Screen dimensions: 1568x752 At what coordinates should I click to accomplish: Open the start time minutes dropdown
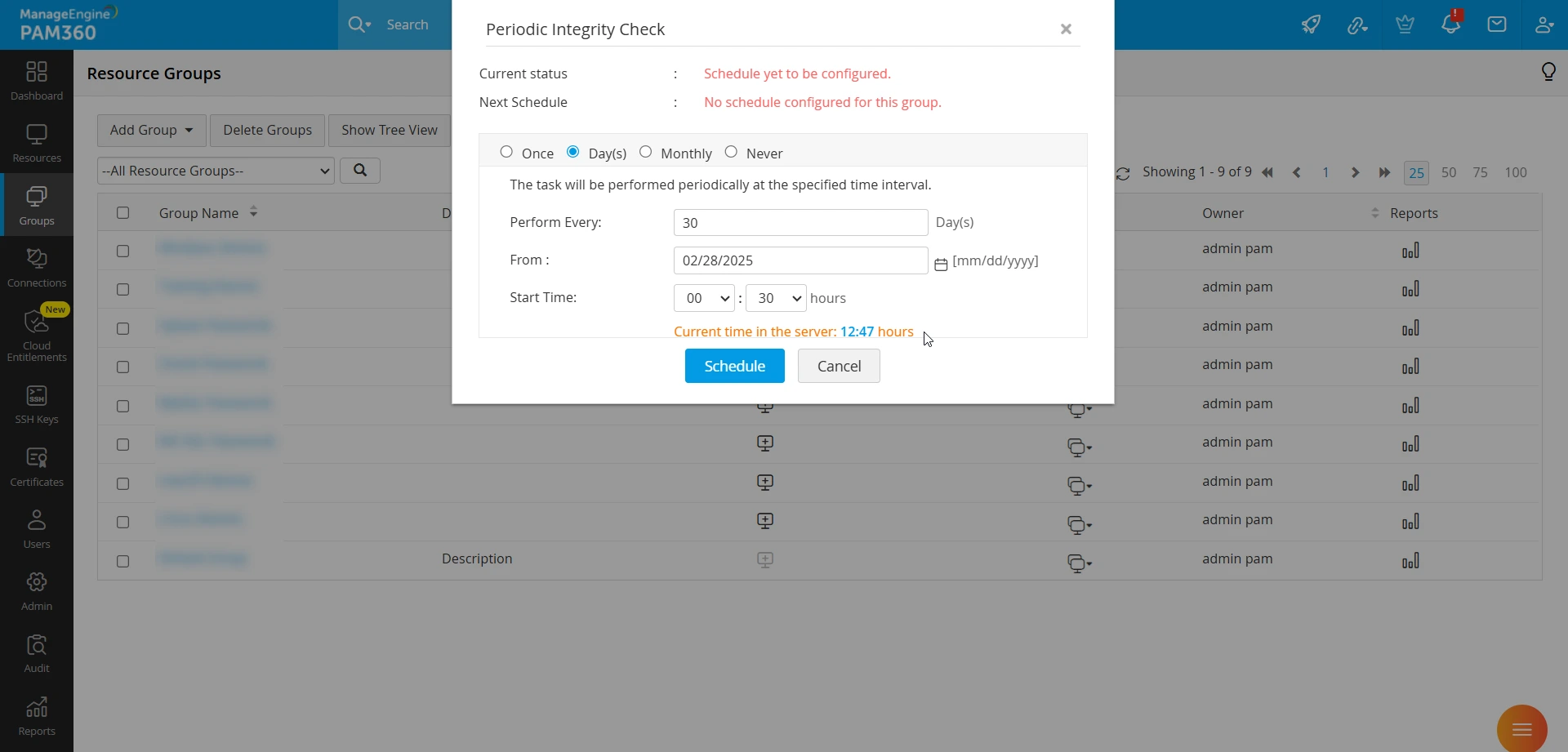click(776, 298)
